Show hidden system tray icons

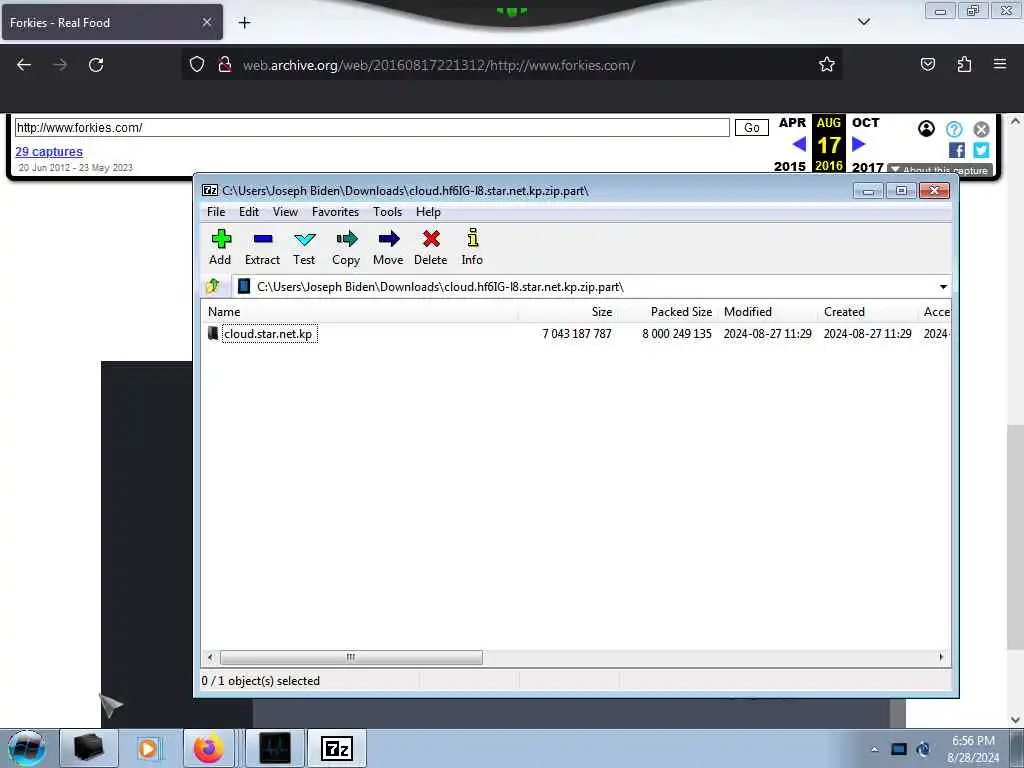874,749
